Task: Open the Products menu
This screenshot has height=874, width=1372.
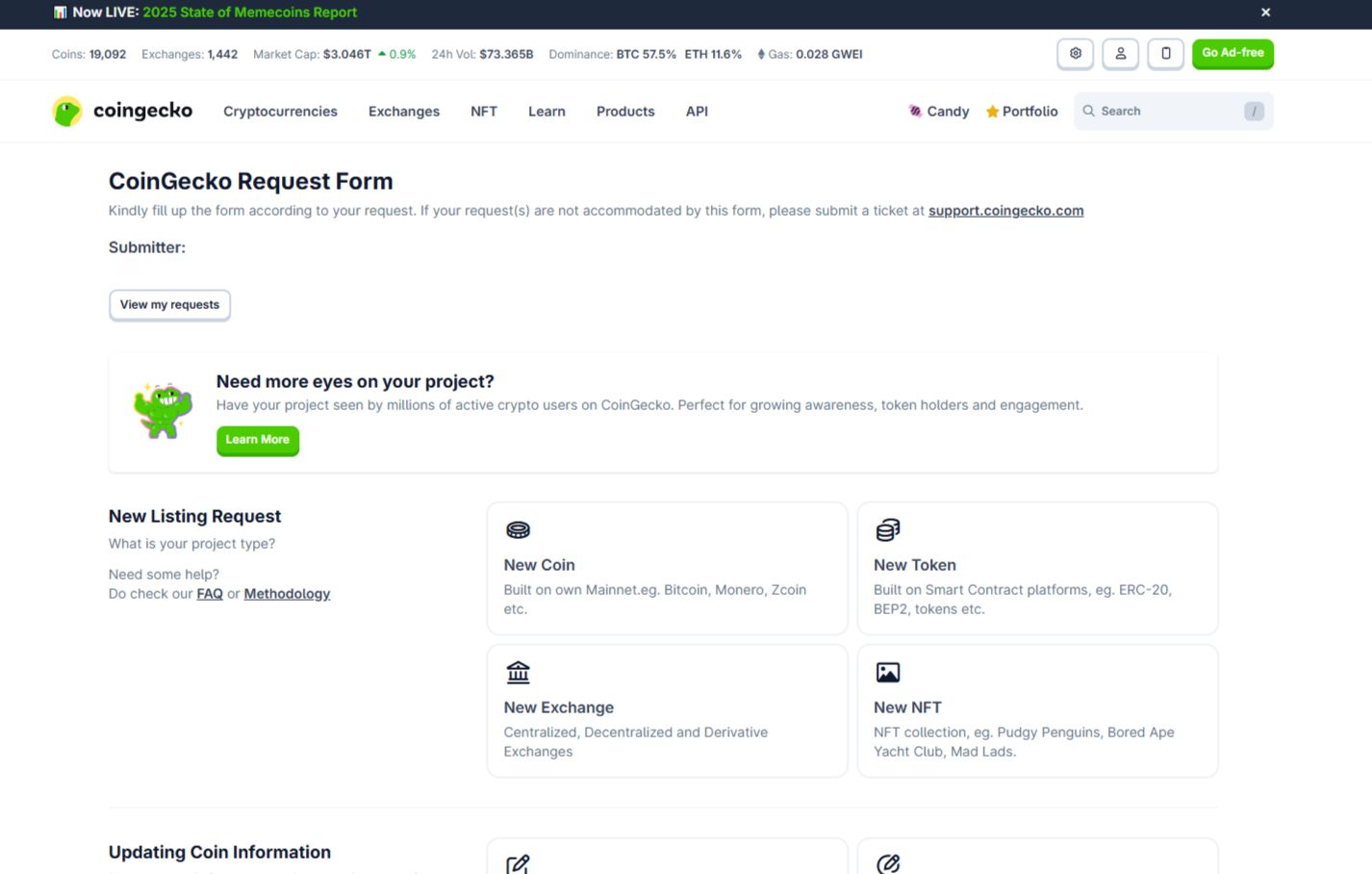Action: coord(624,111)
